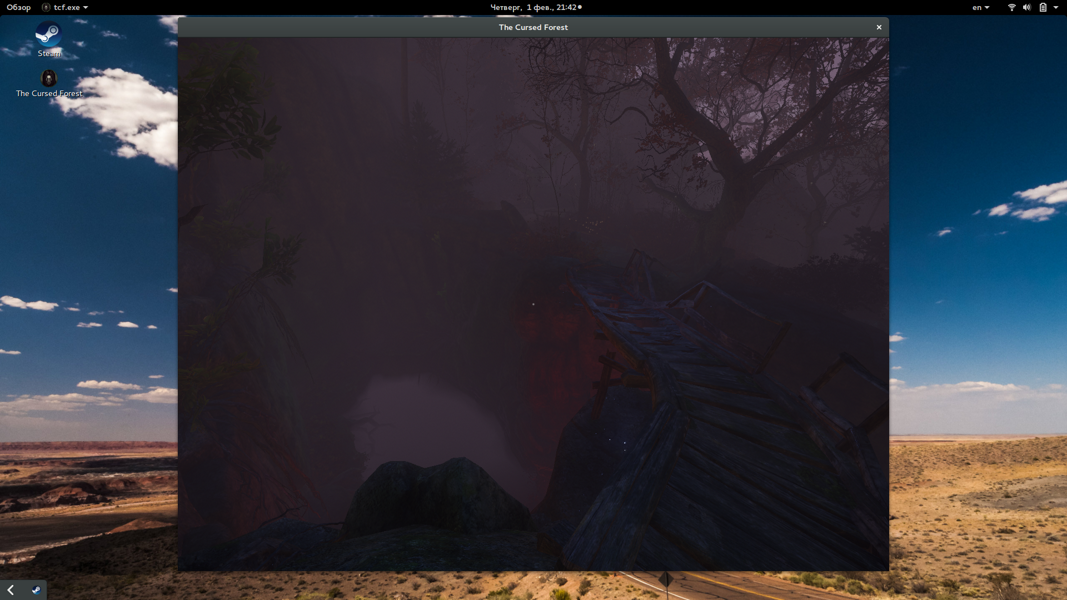
Task: Open the Wi-Fi network indicator
Action: (1011, 7)
